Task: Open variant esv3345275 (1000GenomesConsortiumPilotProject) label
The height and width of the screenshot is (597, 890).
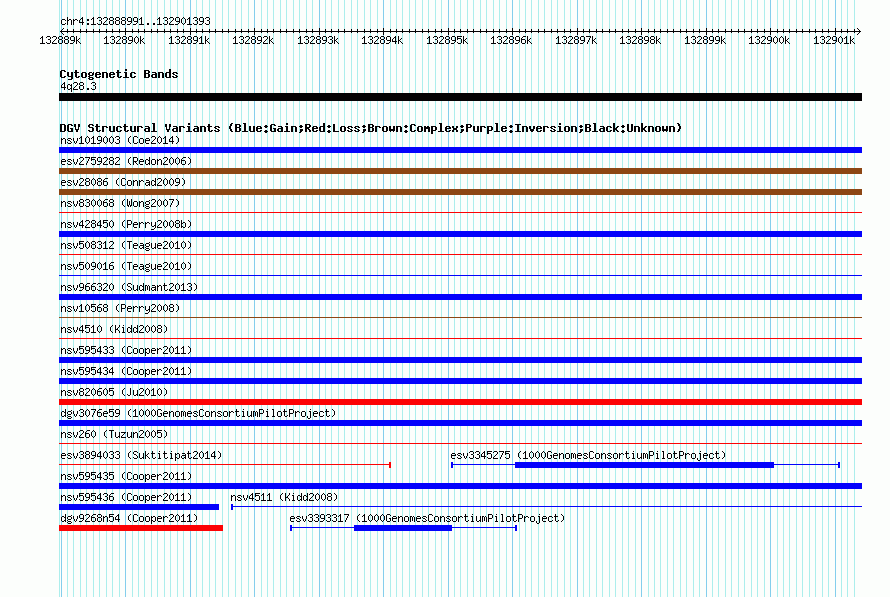Action: pyautogui.click(x=588, y=455)
